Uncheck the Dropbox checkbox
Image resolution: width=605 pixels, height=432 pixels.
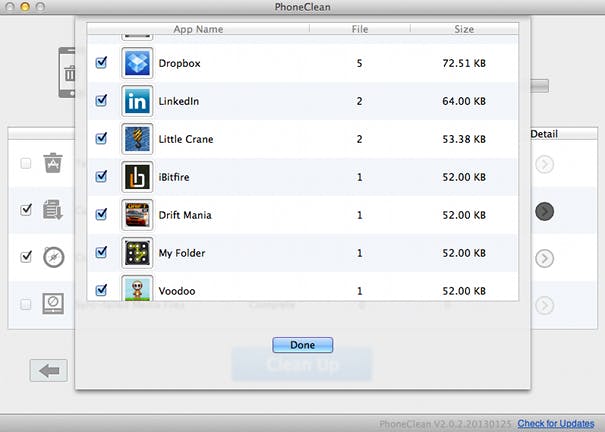(x=101, y=62)
